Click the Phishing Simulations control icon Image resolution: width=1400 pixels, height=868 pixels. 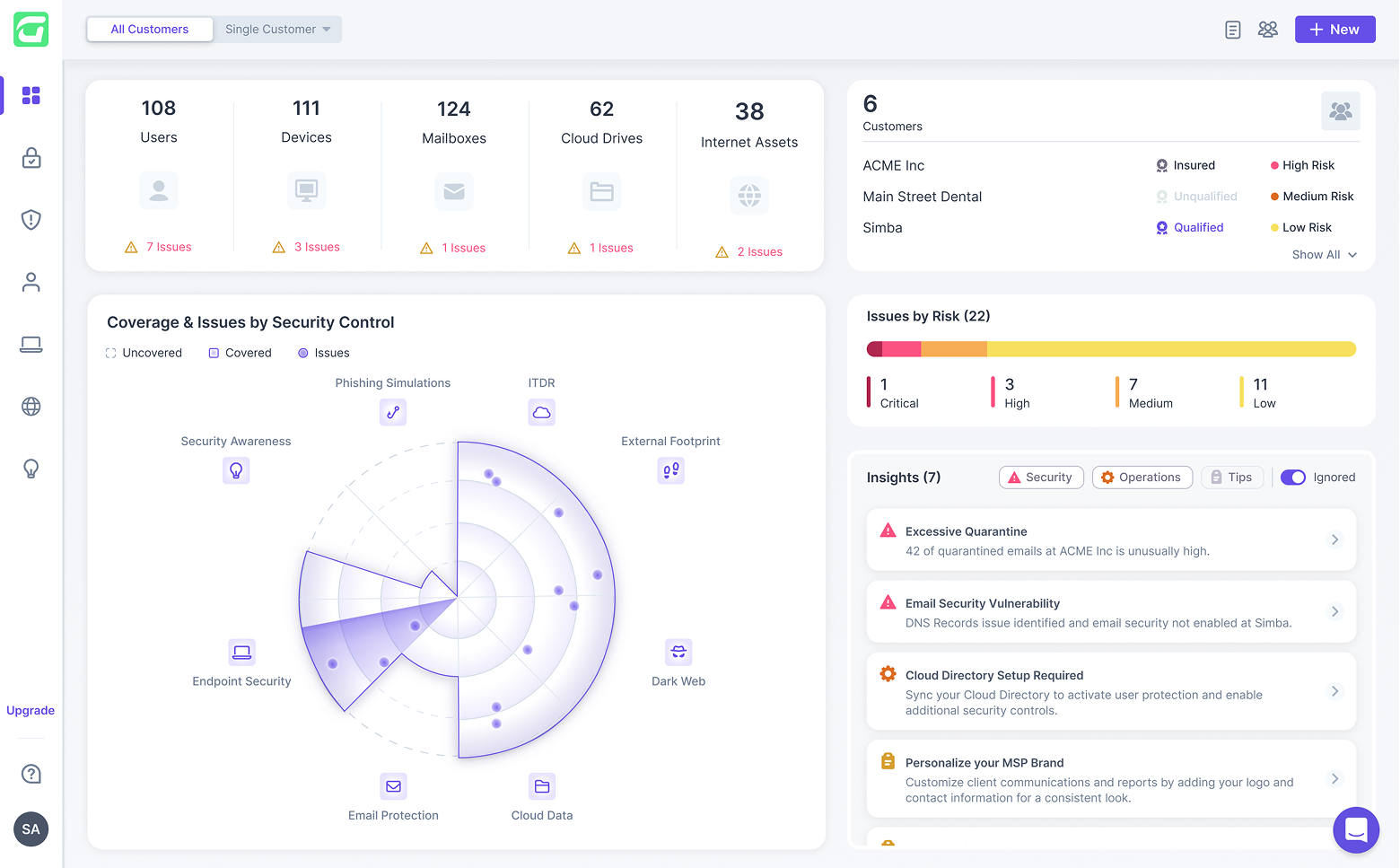(393, 412)
